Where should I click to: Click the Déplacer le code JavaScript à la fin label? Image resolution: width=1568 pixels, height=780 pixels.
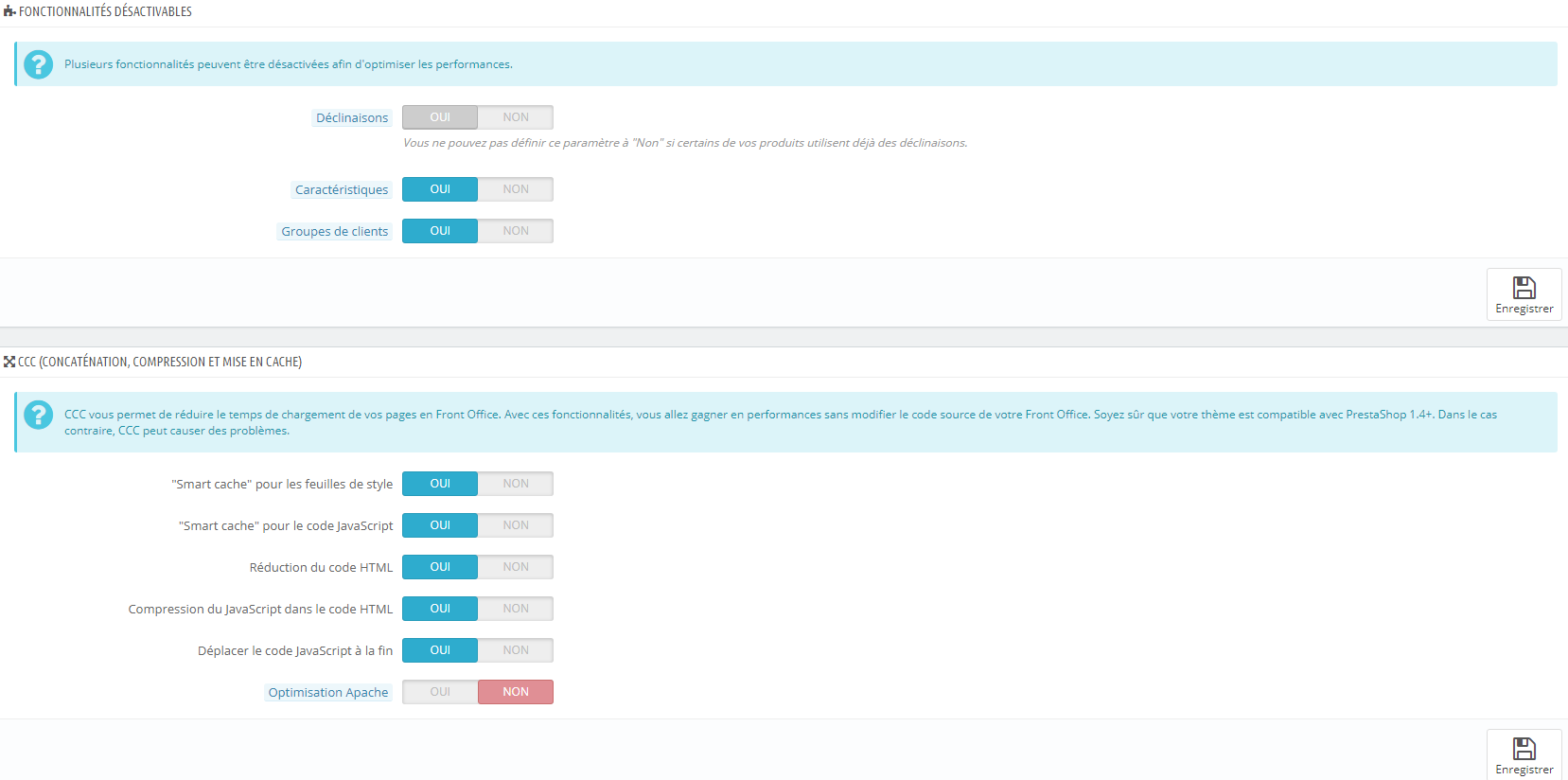(295, 650)
